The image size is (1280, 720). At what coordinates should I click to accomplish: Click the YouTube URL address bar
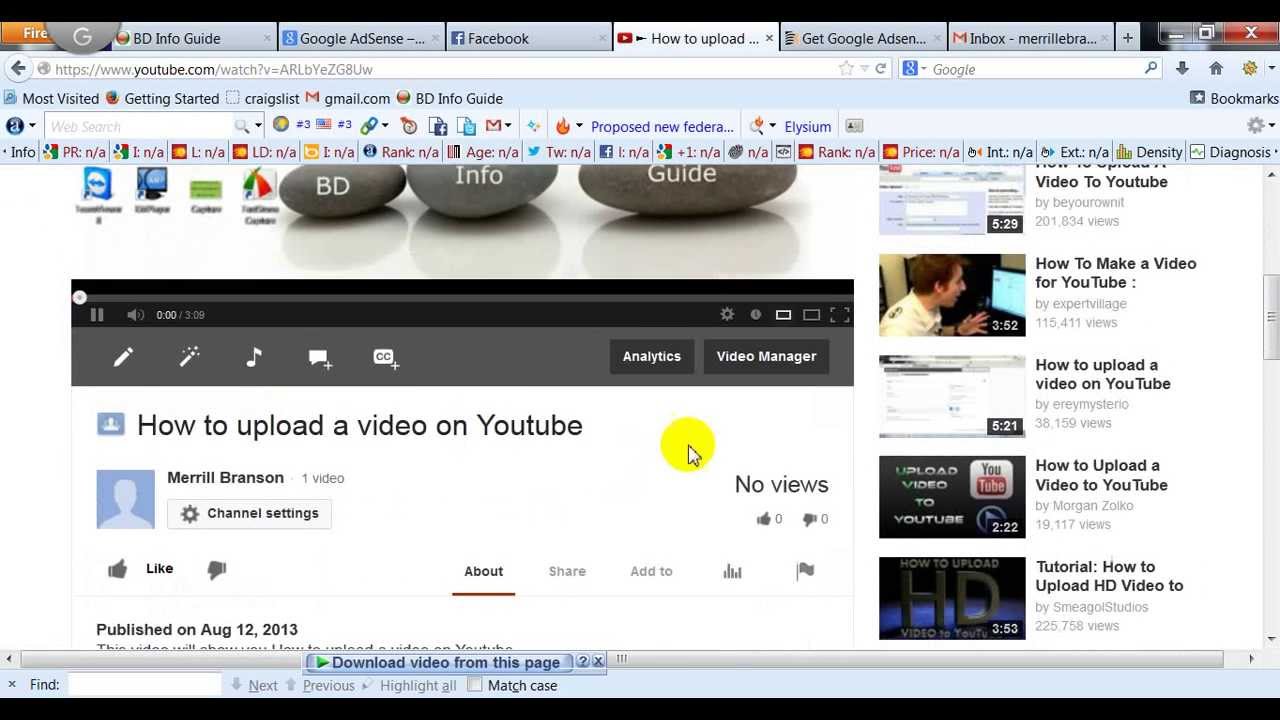(x=440, y=69)
